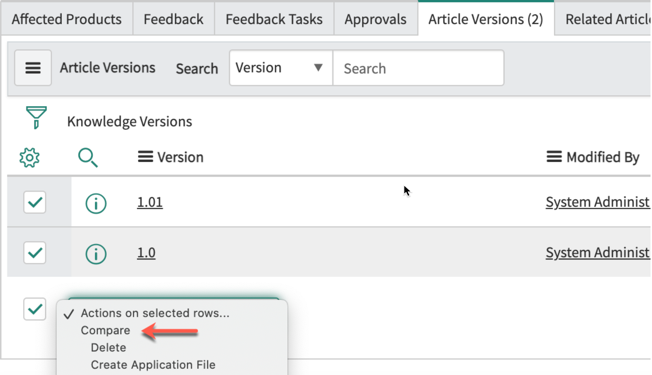Click the Knowledge Versions filter funnel icon
Screen dimensions: 652x375
pyautogui.click(x=36, y=118)
